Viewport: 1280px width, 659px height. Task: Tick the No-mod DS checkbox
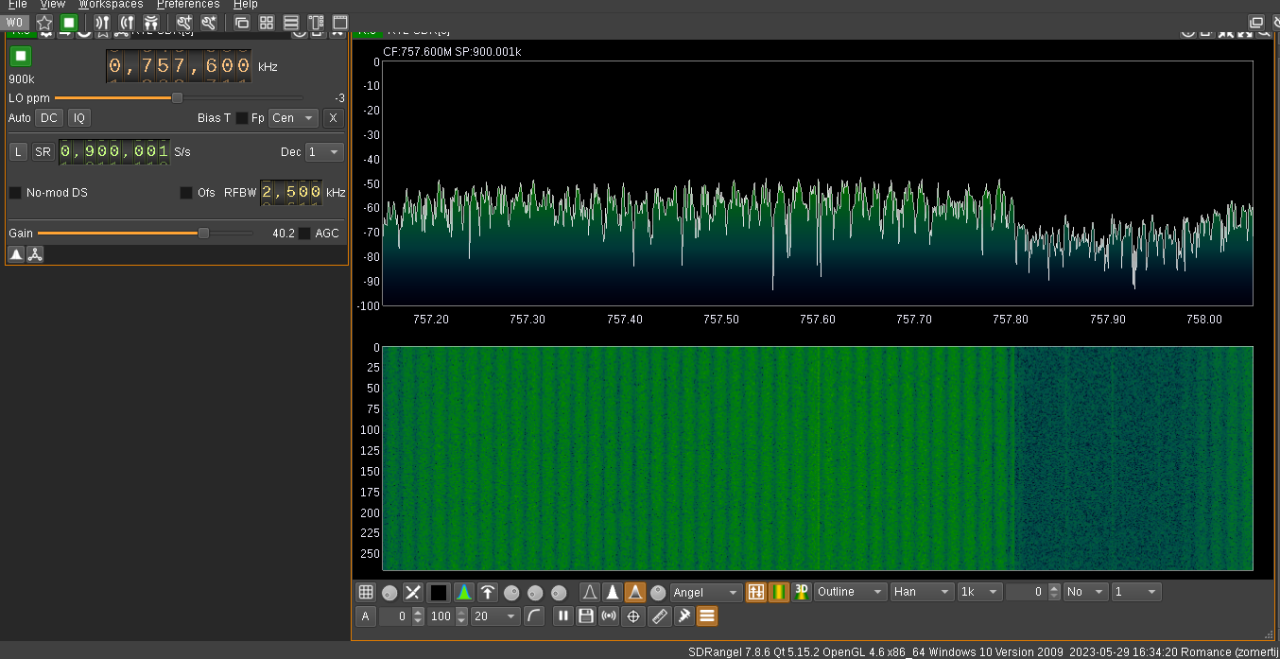[15, 192]
